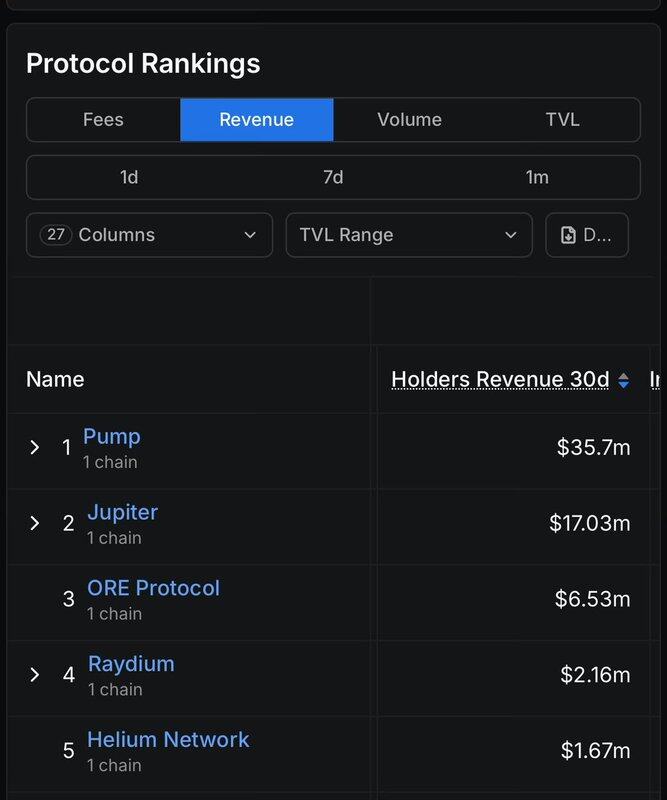The image size is (667, 800).
Task: Open the Jupiter protocol link
Action: (x=122, y=513)
